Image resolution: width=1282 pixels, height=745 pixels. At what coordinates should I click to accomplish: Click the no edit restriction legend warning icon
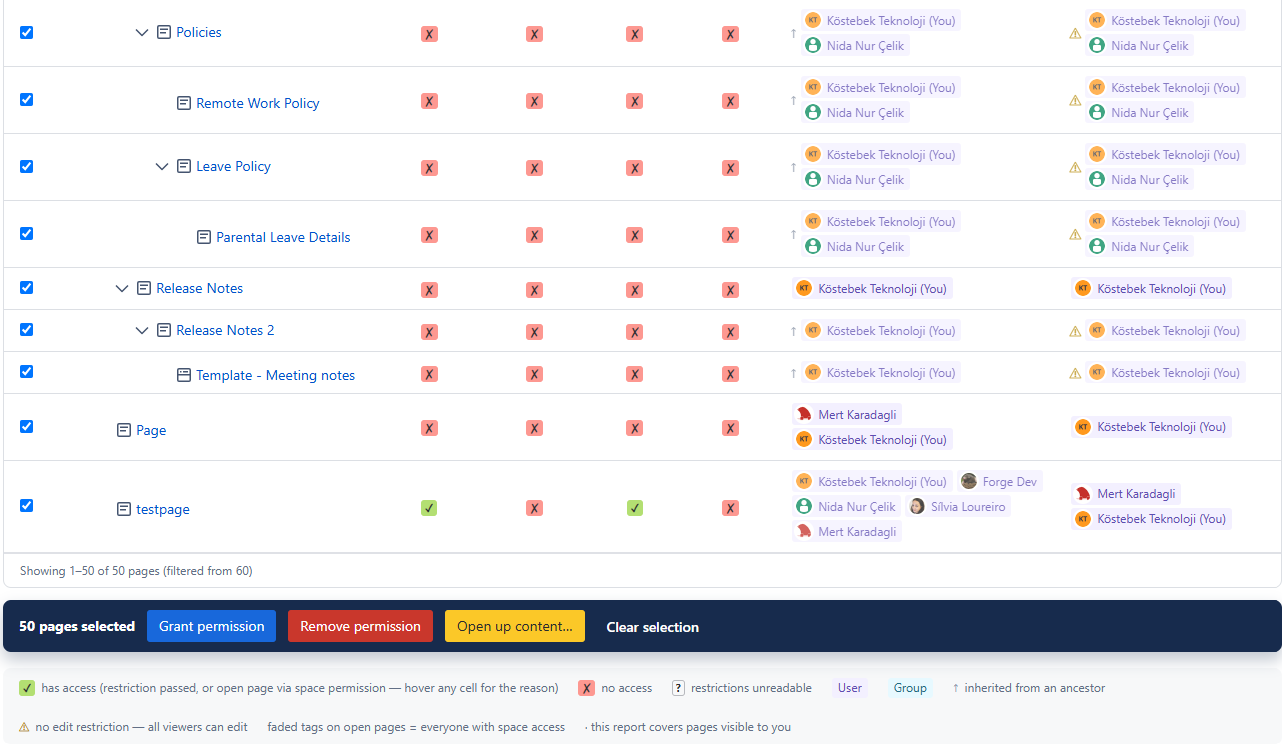click(x=25, y=727)
